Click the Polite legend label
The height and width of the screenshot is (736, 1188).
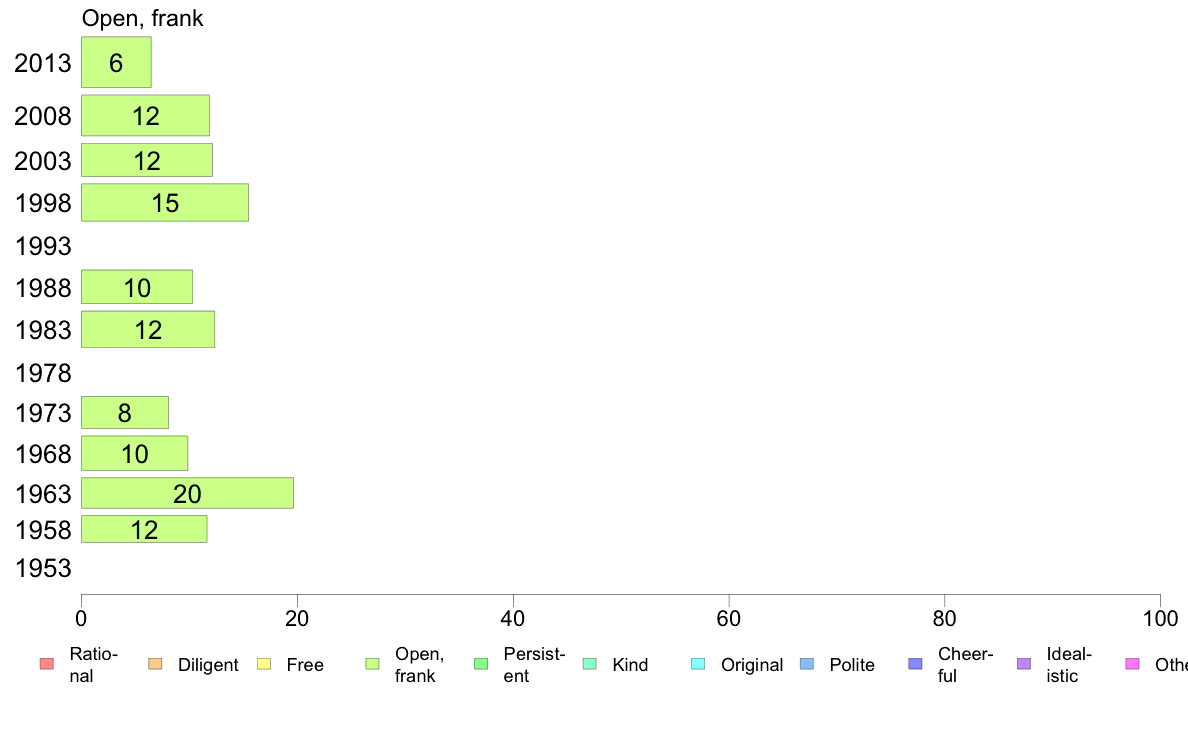852,665
